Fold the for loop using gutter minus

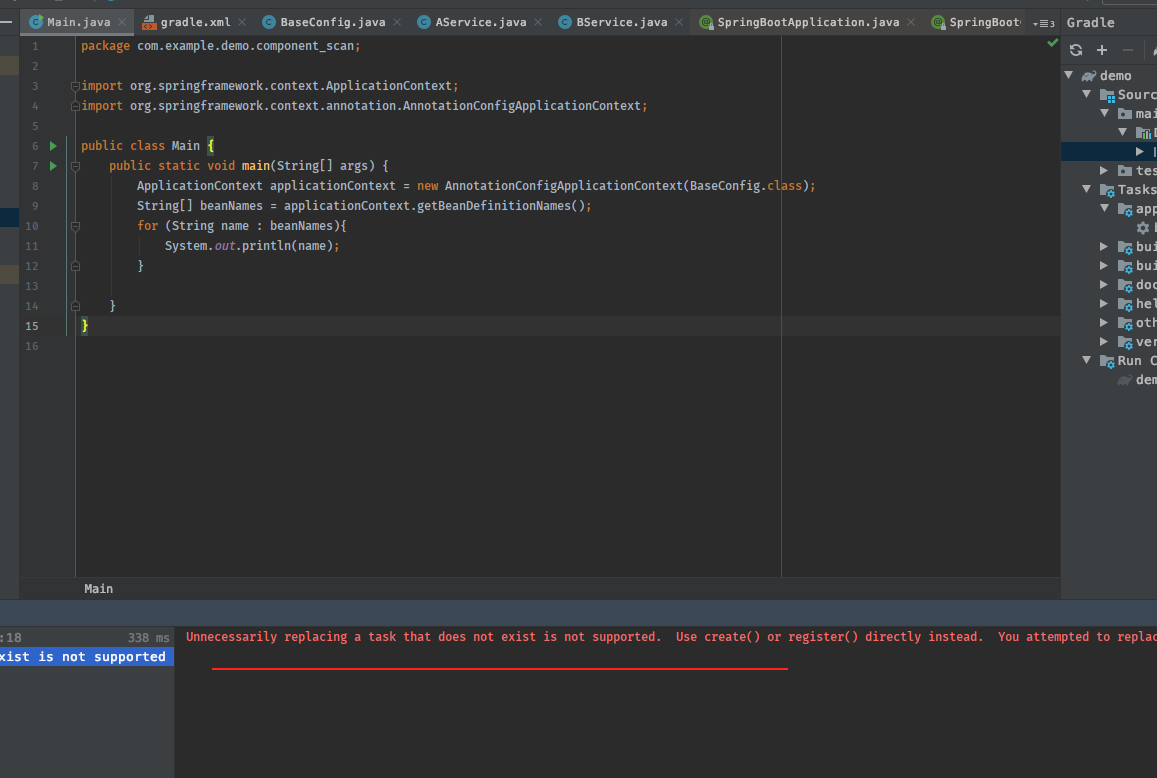(x=74, y=226)
